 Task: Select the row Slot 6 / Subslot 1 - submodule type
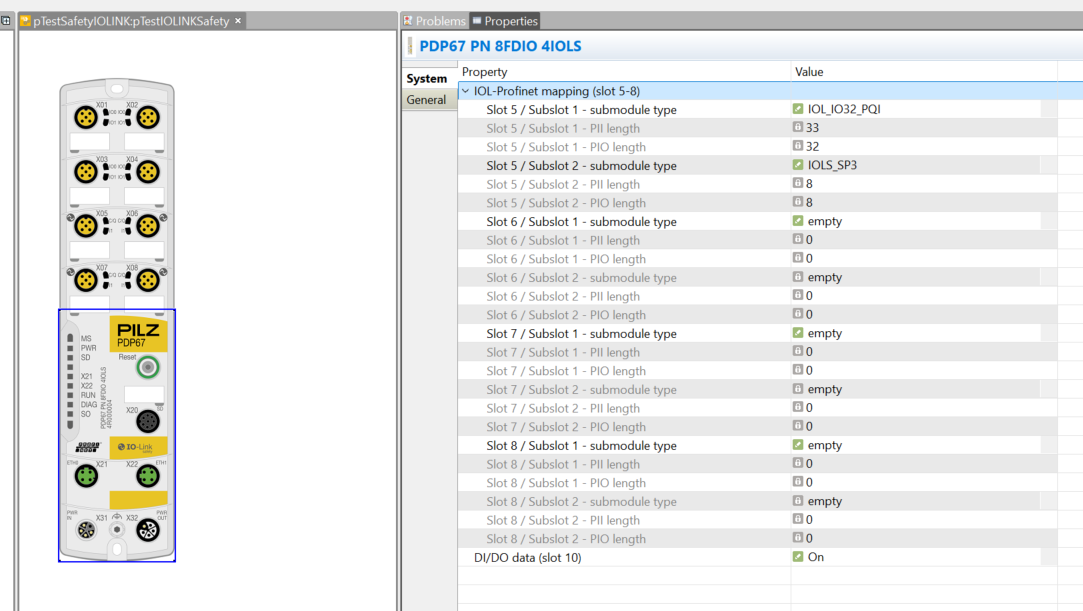[758, 222]
